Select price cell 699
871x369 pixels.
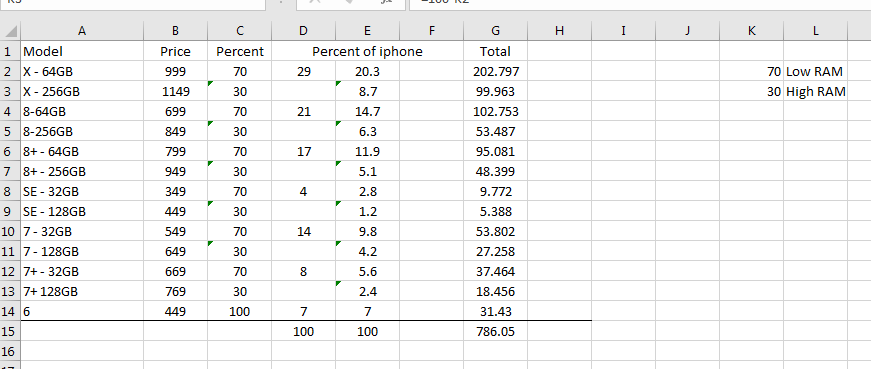coord(175,112)
